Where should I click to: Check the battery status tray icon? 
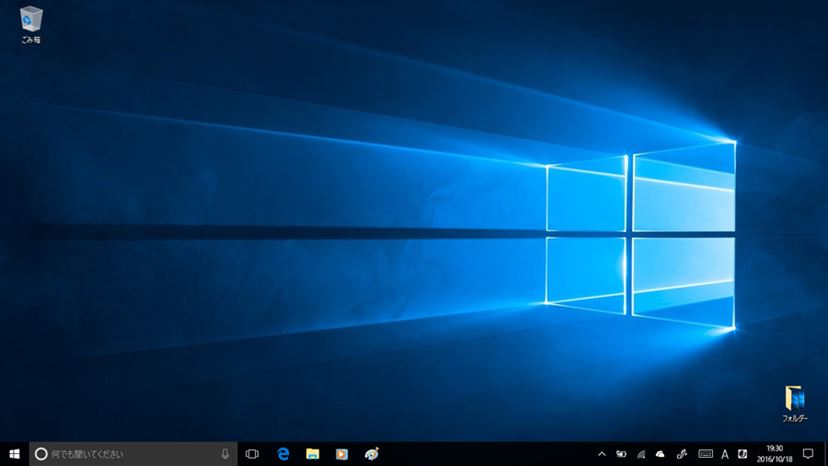click(x=621, y=454)
